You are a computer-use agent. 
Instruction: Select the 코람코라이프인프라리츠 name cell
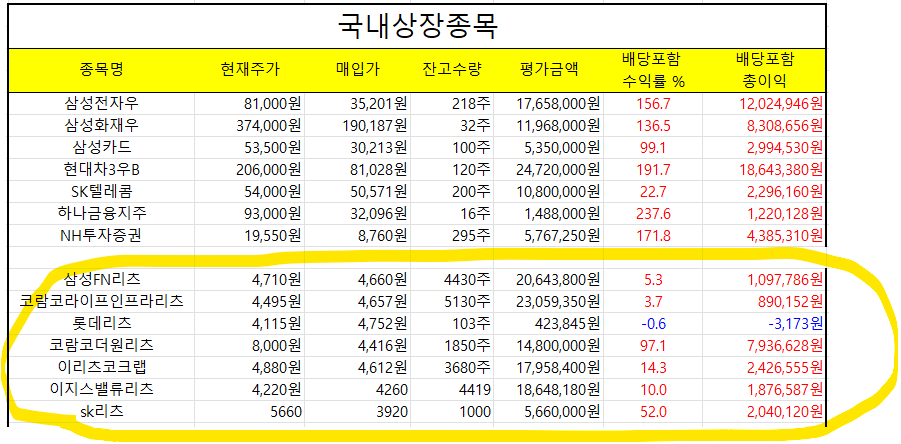tap(103, 301)
